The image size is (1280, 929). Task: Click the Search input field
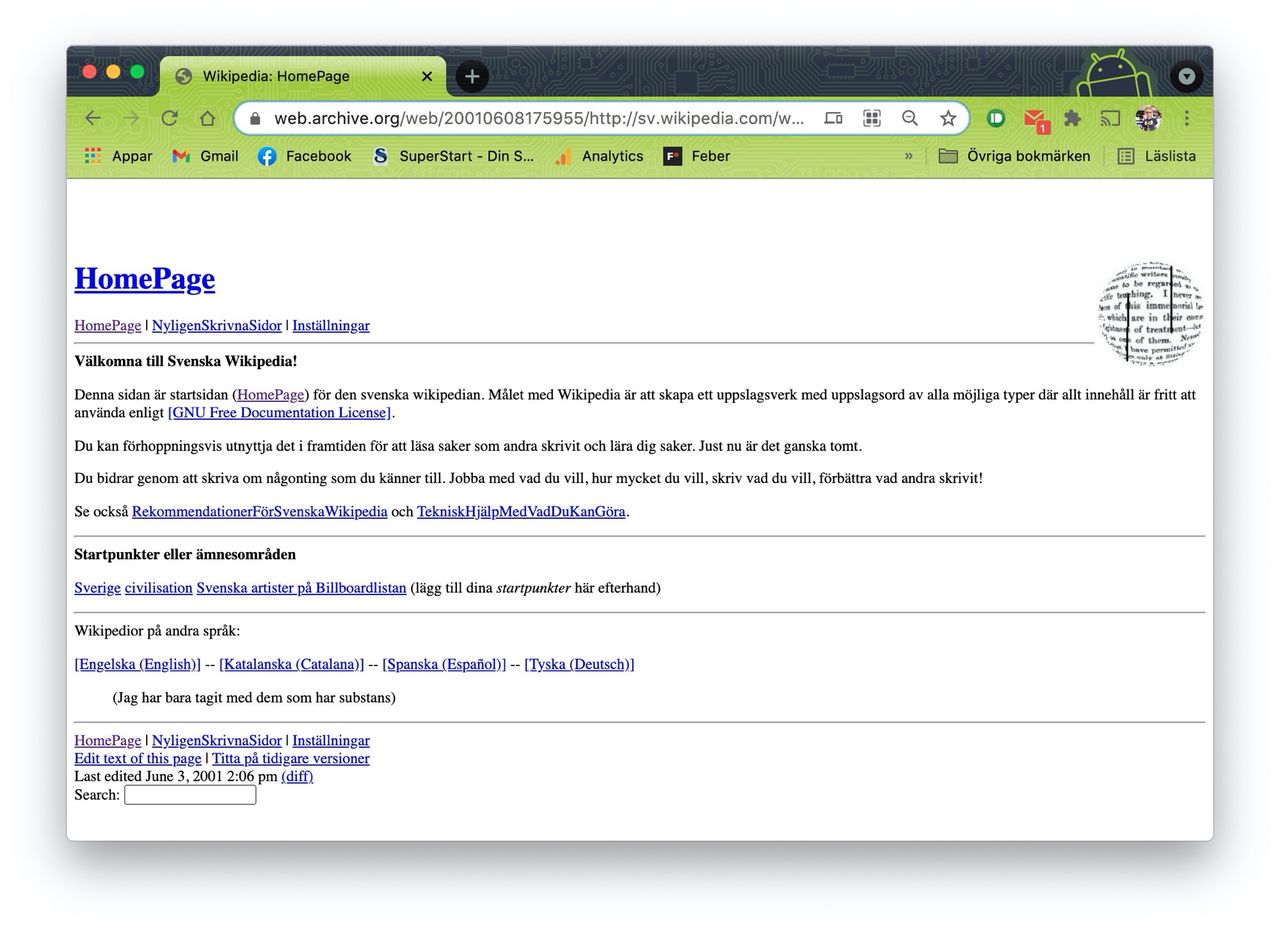point(190,795)
